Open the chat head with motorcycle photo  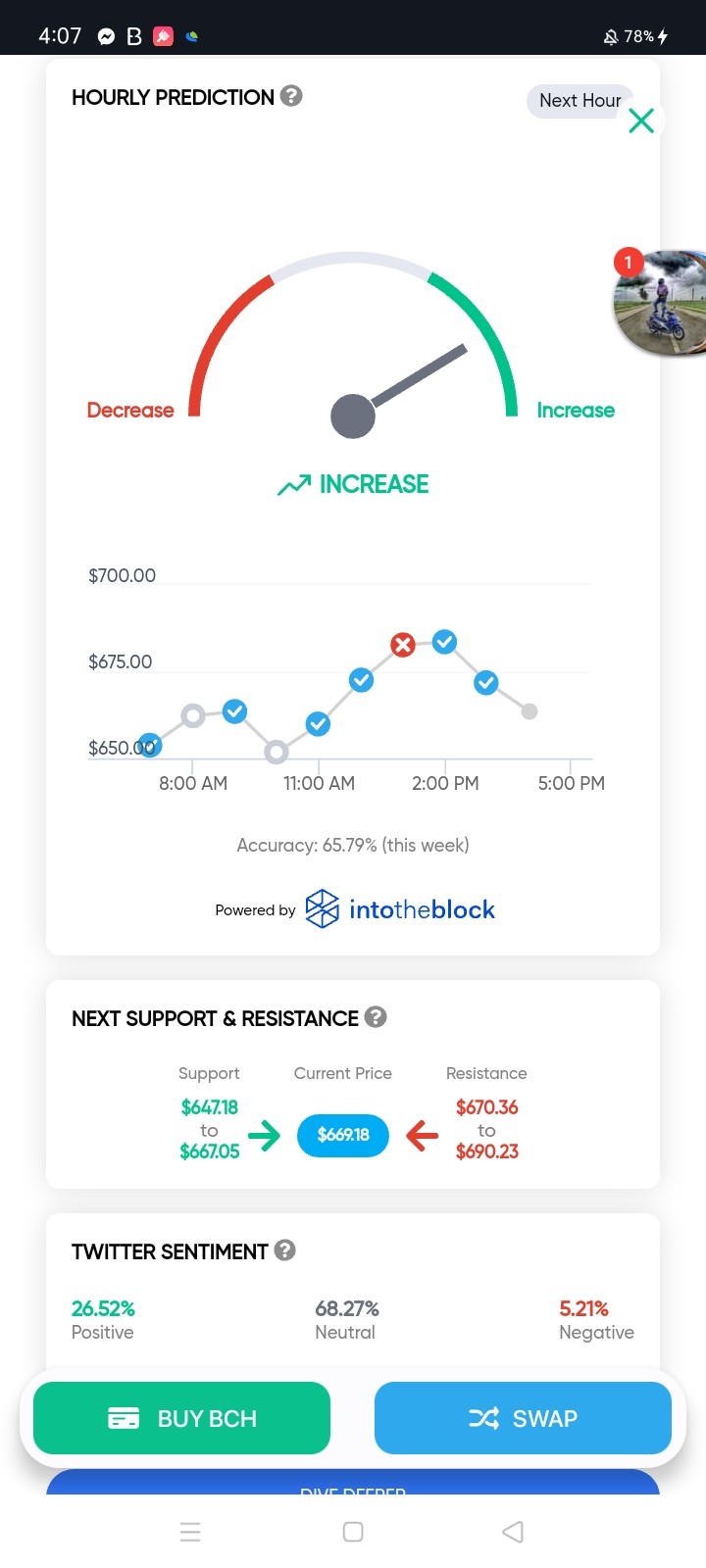pyautogui.click(x=660, y=304)
